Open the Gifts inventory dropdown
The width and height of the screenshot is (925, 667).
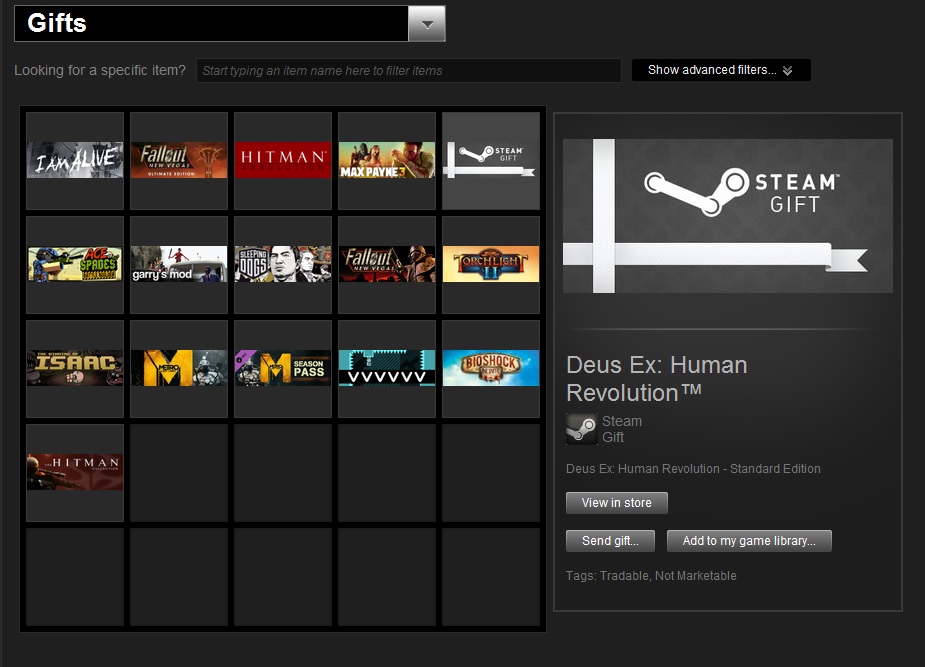[x=427, y=24]
